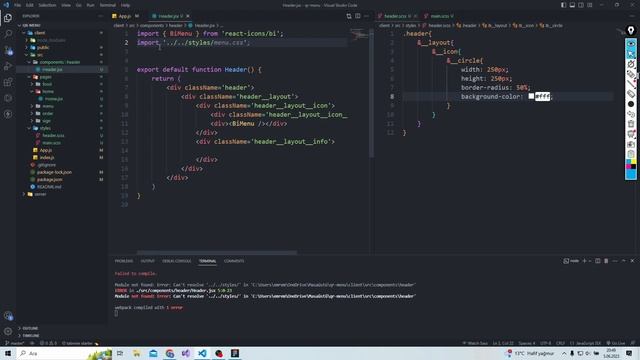Open package.json in explorer
This screenshot has width=640, height=360.
pos(49,180)
